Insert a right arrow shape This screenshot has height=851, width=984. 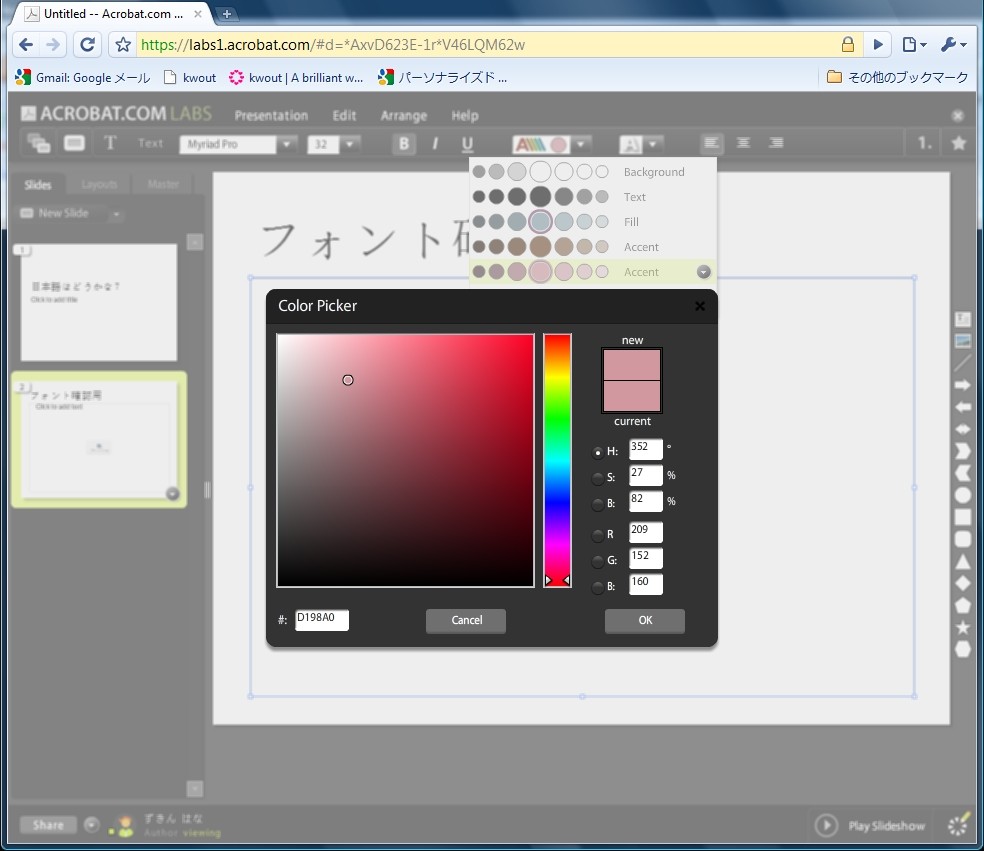tap(961, 384)
